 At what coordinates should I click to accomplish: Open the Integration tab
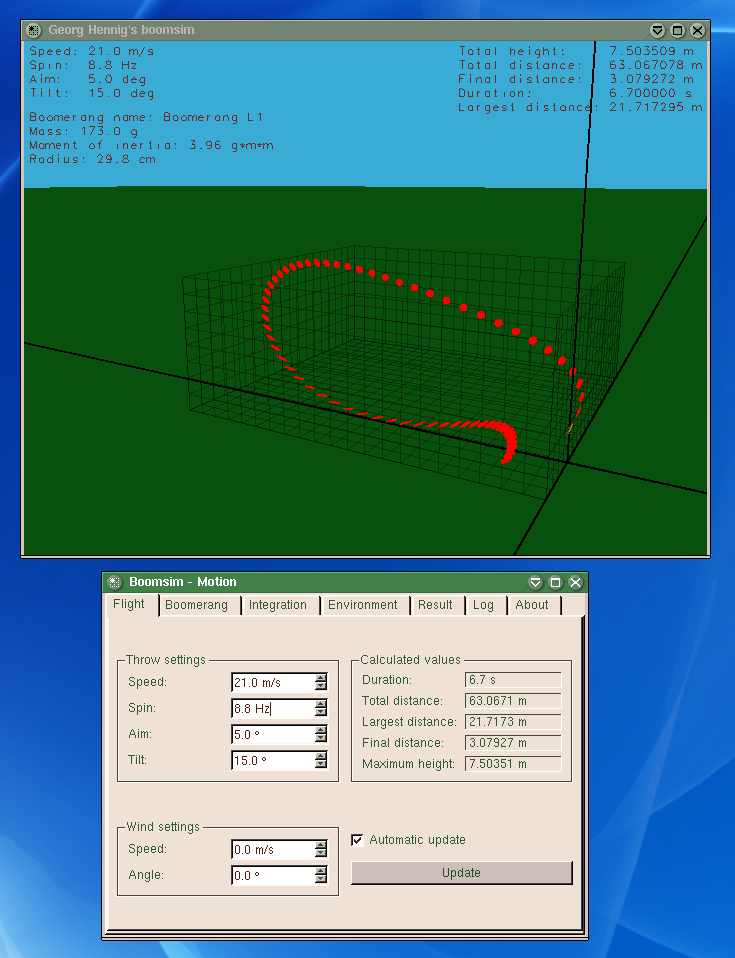coord(278,605)
